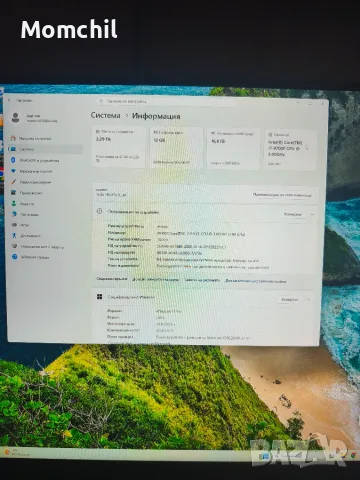Open the domain or workgroup link

[156, 280]
